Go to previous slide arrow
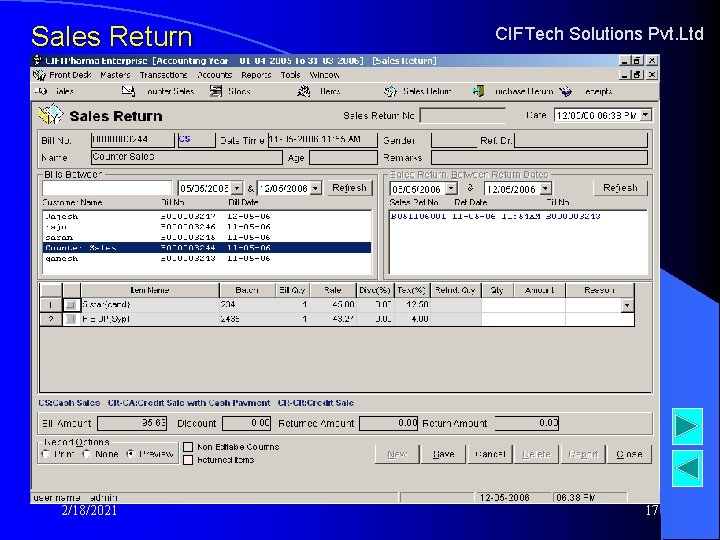Viewport: 720px width, 540px height. click(x=687, y=468)
